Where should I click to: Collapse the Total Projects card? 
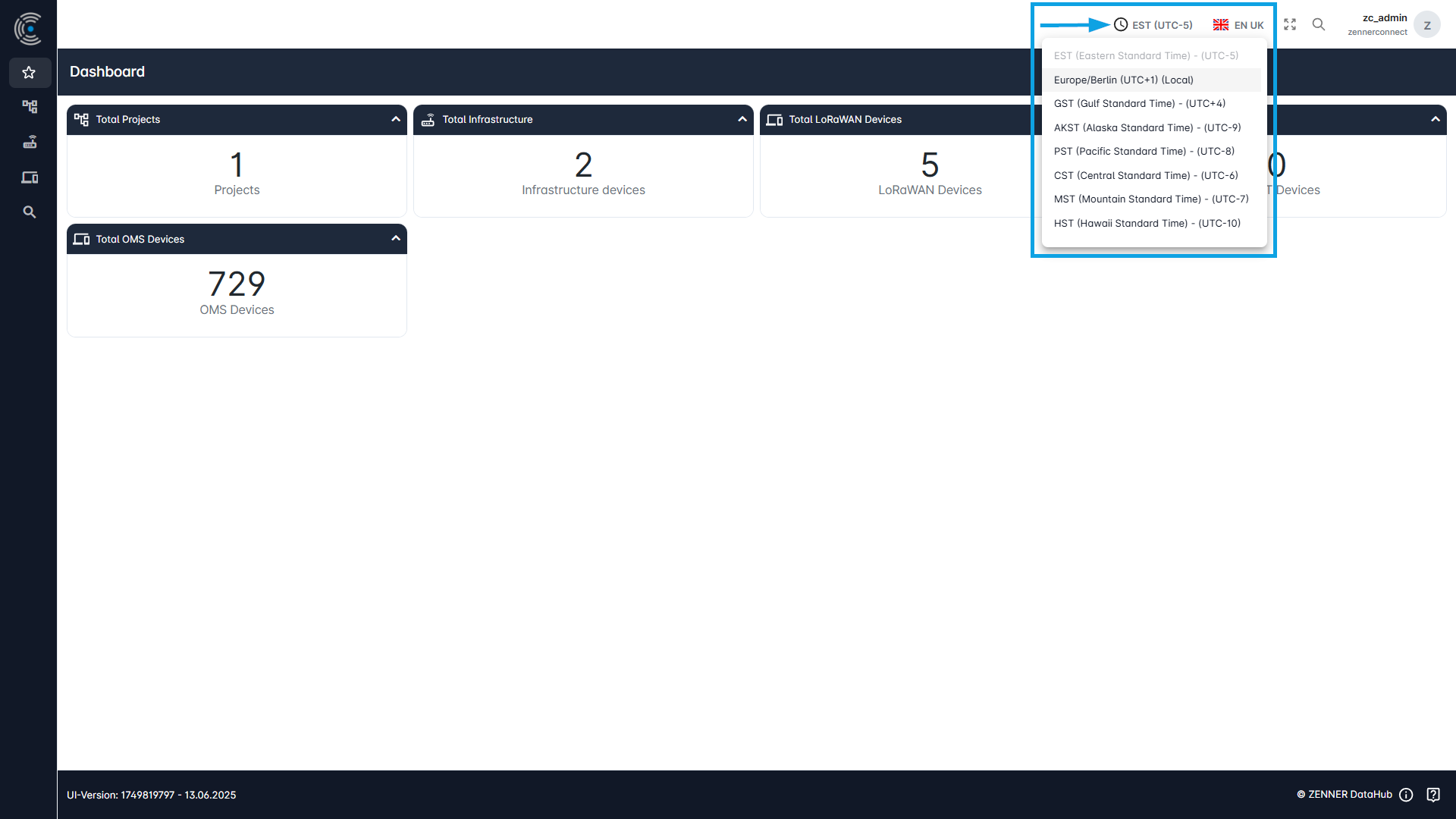pos(395,119)
